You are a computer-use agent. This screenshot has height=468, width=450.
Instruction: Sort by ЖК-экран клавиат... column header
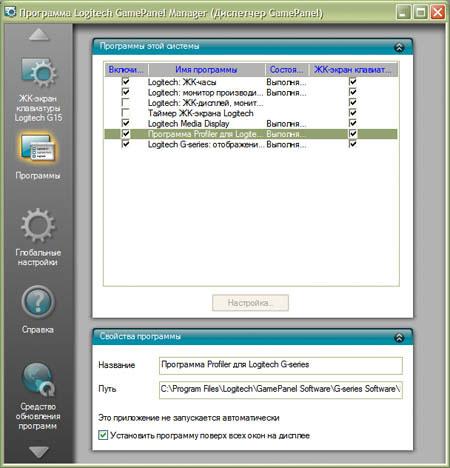pyautogui.click(x=353, y=70)
